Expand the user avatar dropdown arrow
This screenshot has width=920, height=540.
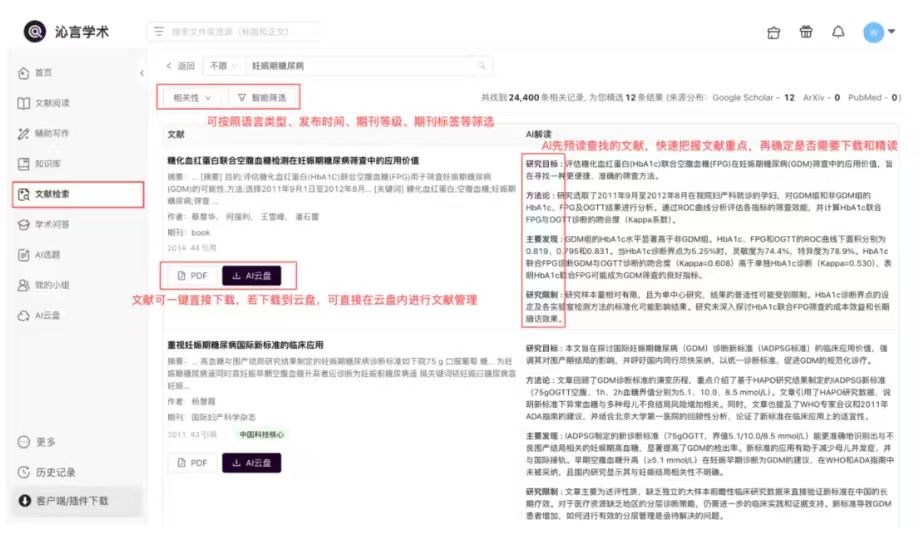point(891,32)
